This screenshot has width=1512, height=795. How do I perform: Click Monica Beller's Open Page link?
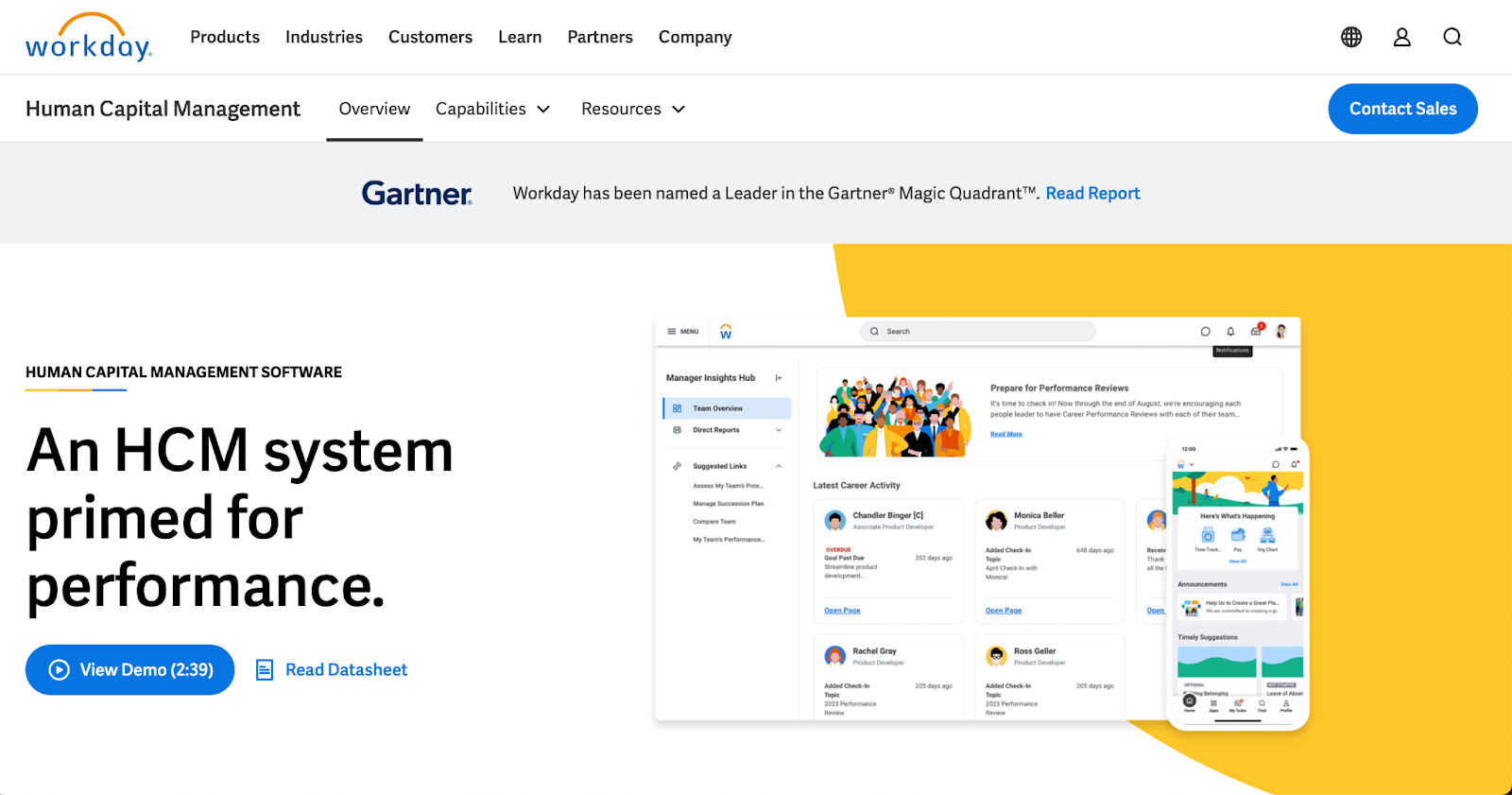coord(1004,611)
